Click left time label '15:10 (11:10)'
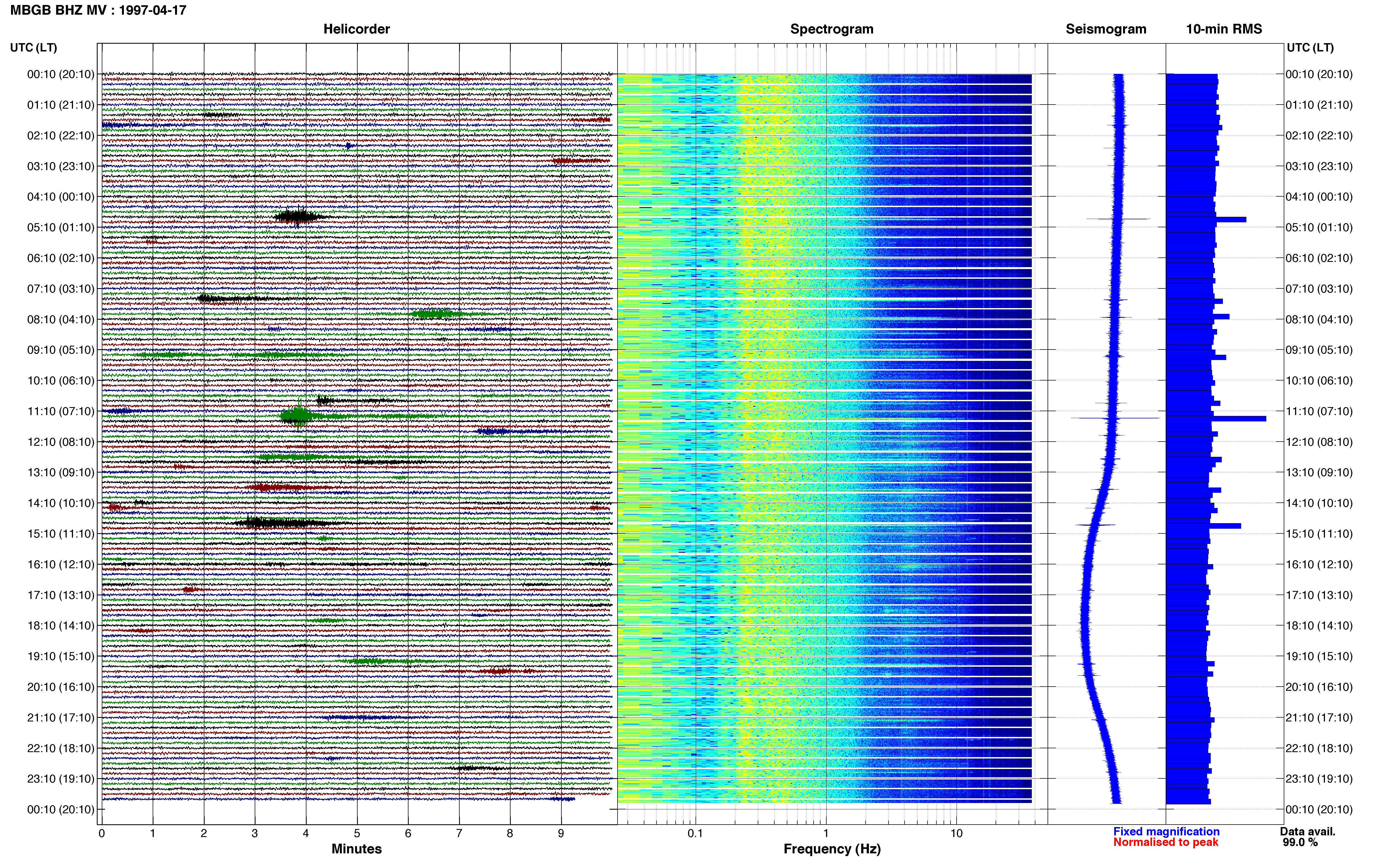This screenshot has width=1388, height=868. (61, 534)
